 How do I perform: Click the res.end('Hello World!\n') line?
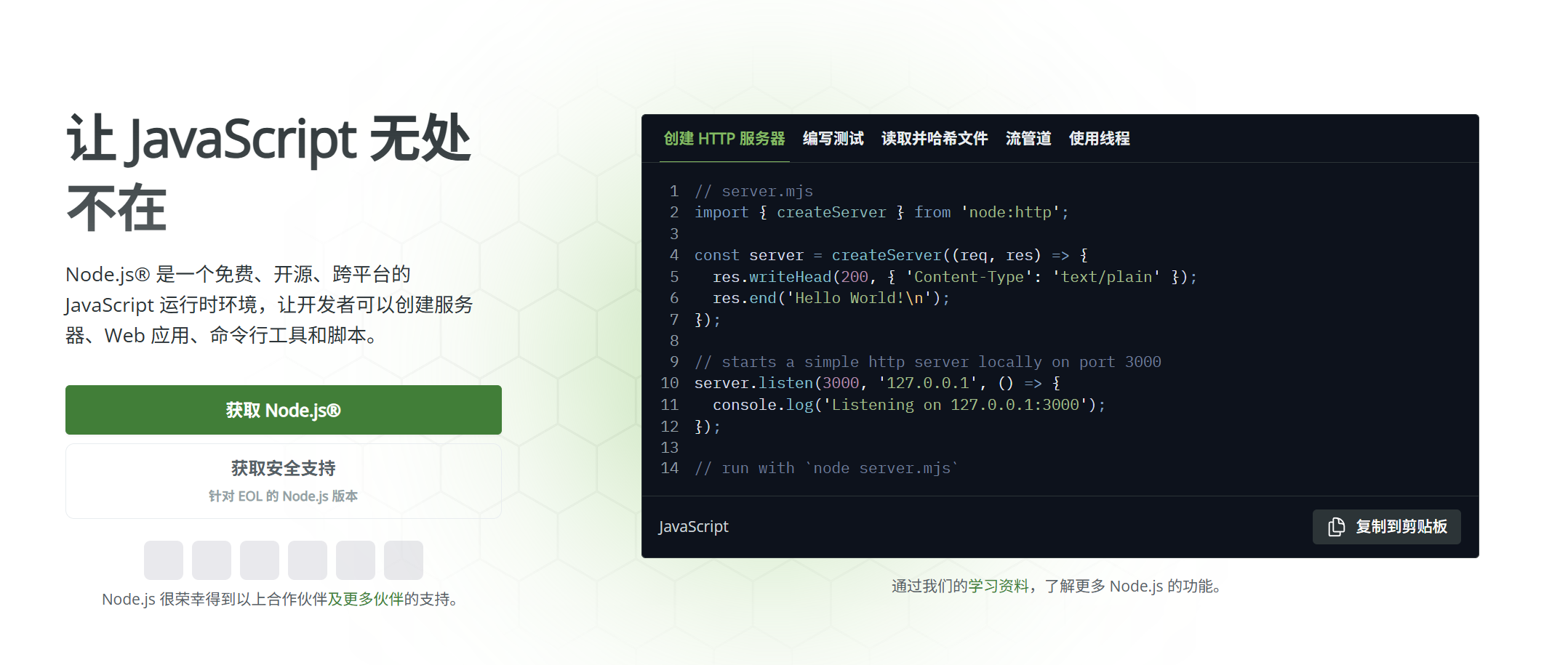[831, 298]
